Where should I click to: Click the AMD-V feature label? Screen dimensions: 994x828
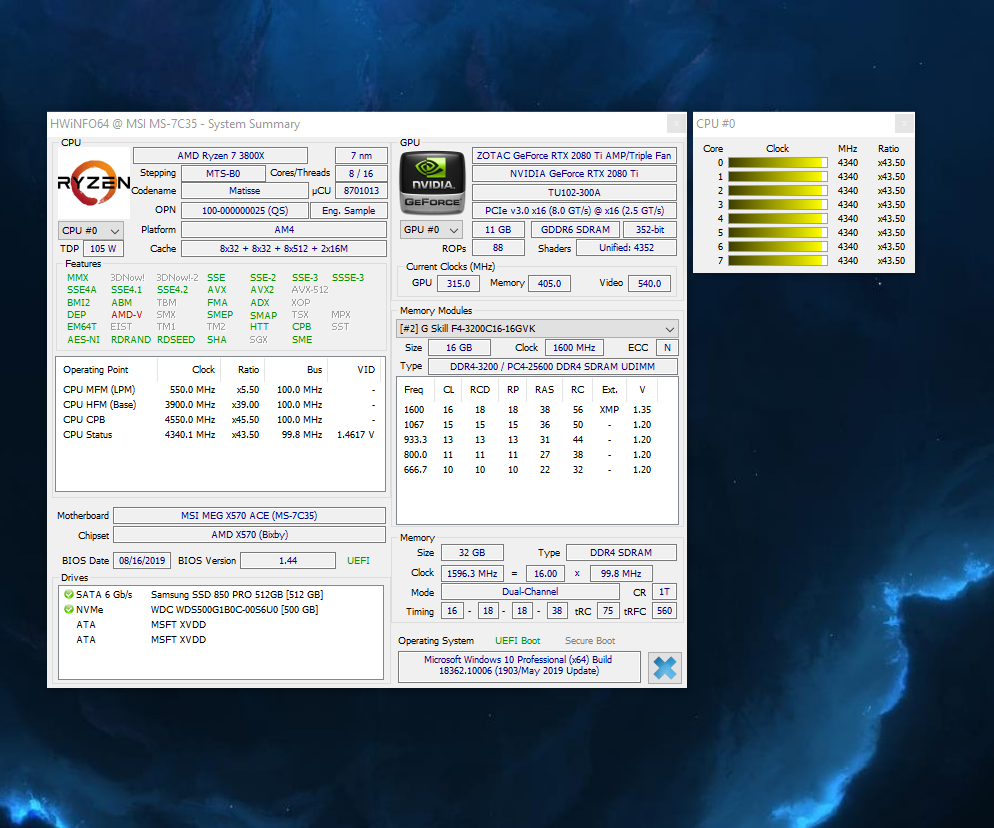pos(127,314)
